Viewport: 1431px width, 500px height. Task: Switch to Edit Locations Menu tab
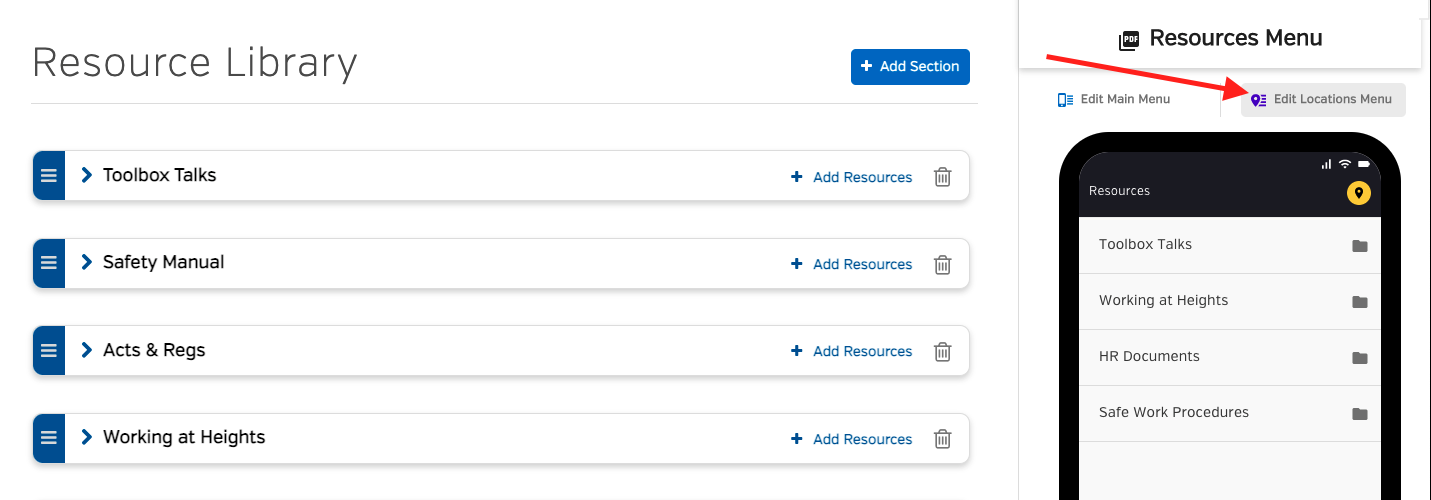[1323, 99]
